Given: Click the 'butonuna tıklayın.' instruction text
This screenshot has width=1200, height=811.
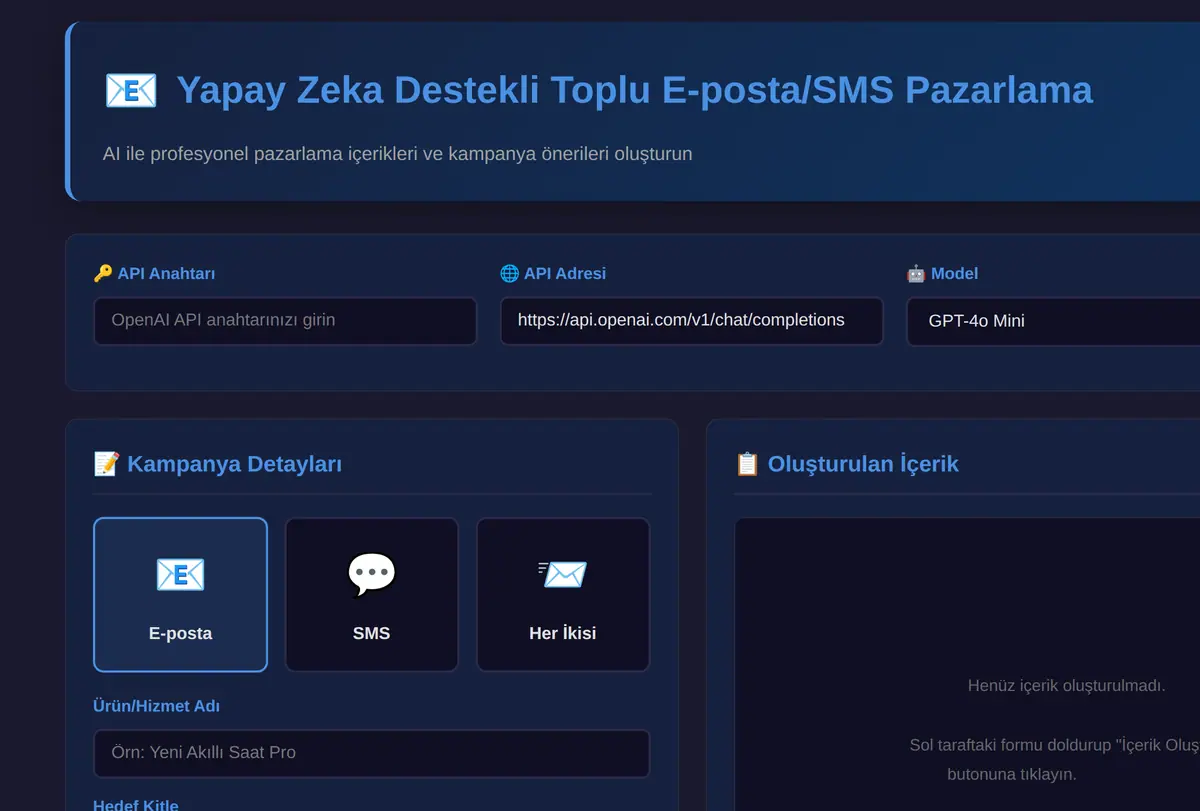Looking at the screenshot, I should point(1012,775).
